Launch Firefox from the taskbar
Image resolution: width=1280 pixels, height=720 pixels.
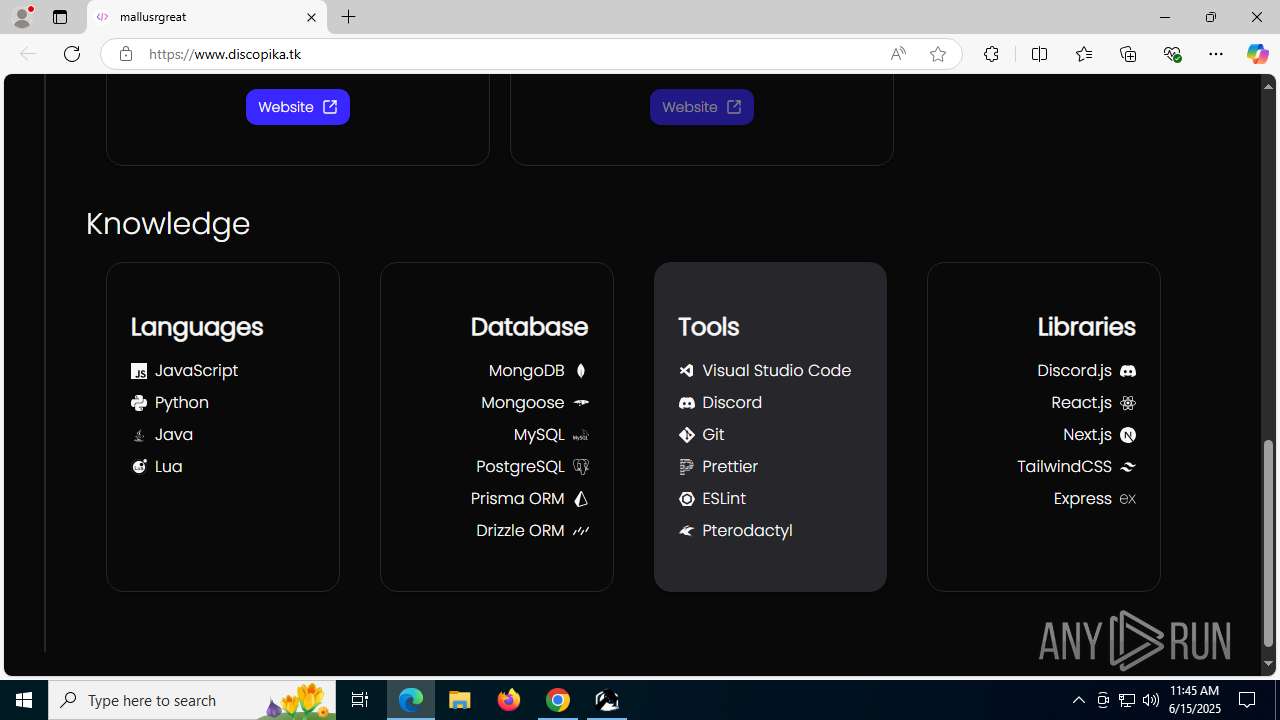509,700
